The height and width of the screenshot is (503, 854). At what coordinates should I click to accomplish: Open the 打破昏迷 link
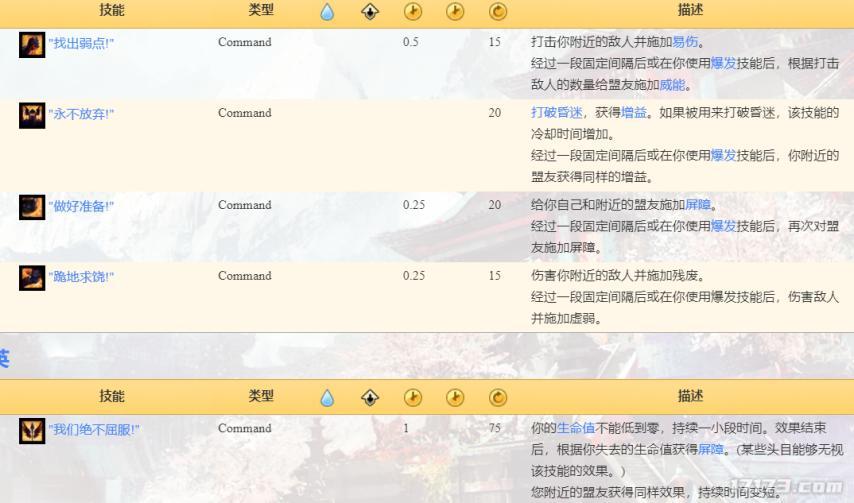555,113
